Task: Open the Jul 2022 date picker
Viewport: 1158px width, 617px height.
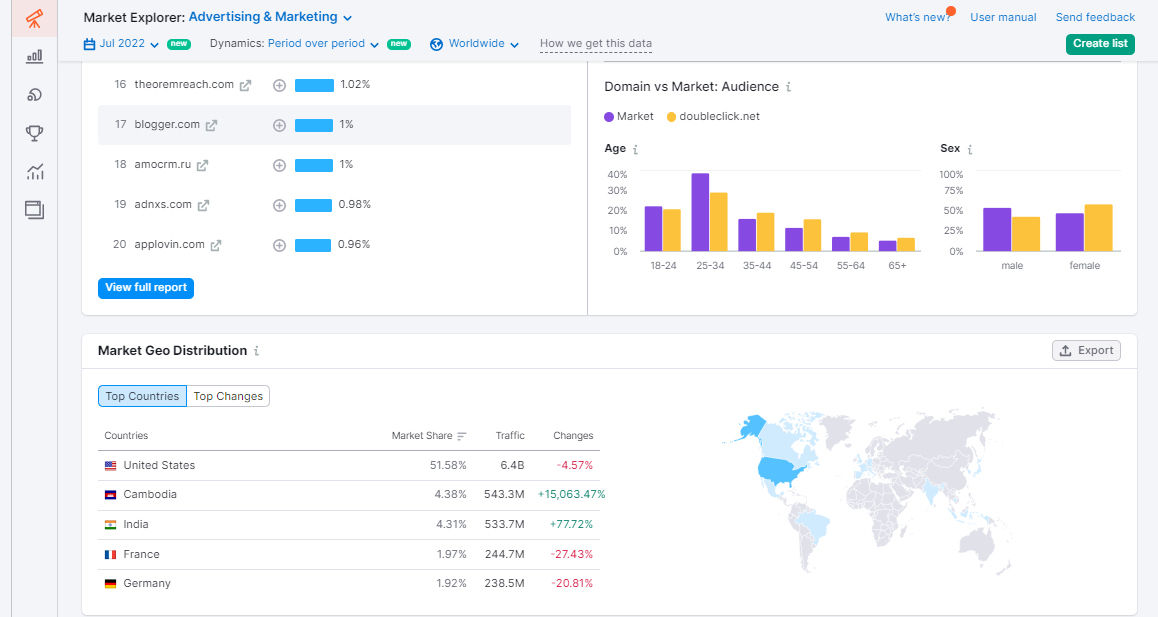Action: (x=122, y=44)
